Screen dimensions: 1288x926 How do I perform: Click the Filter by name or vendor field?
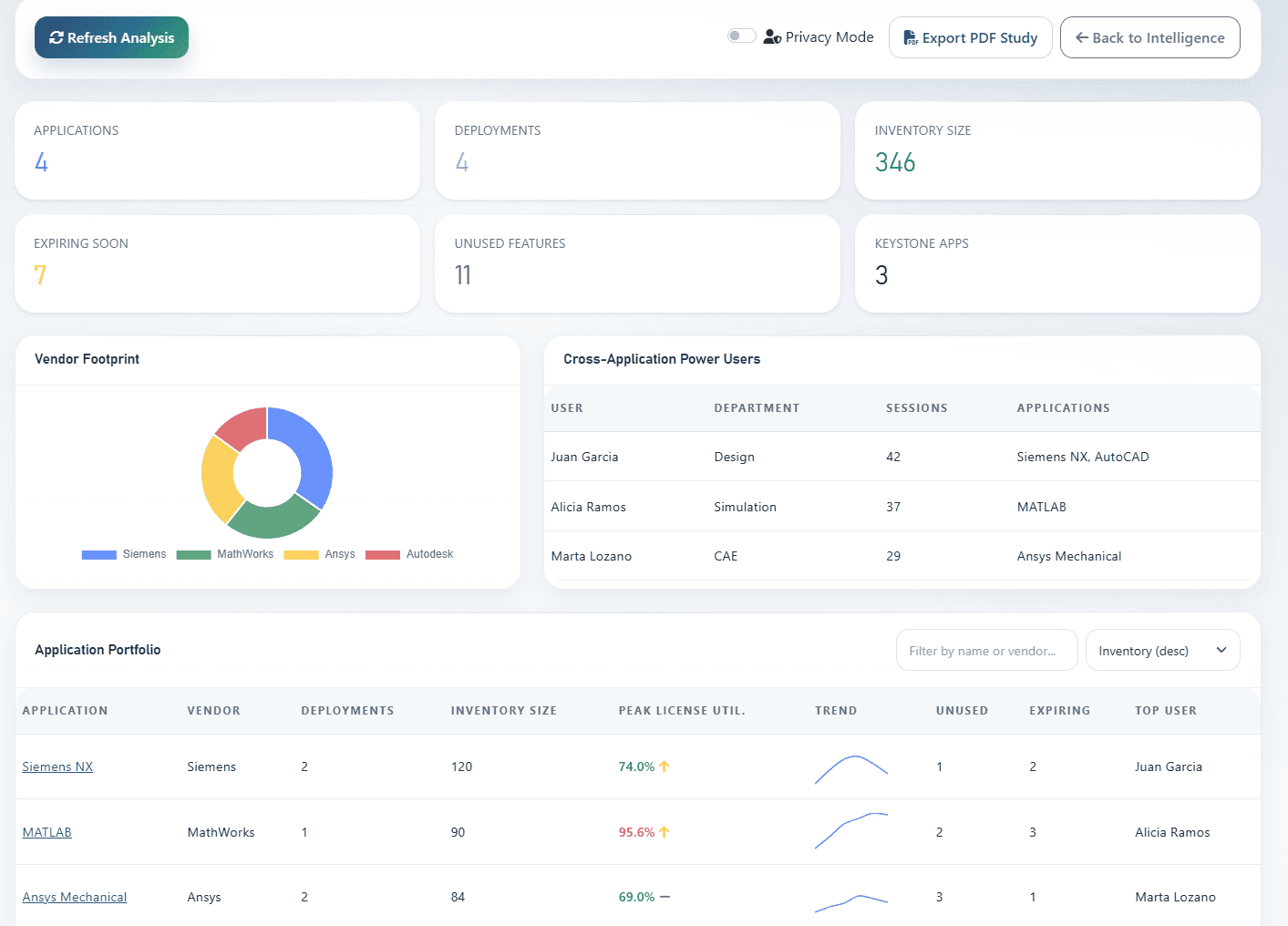[986, 651]
